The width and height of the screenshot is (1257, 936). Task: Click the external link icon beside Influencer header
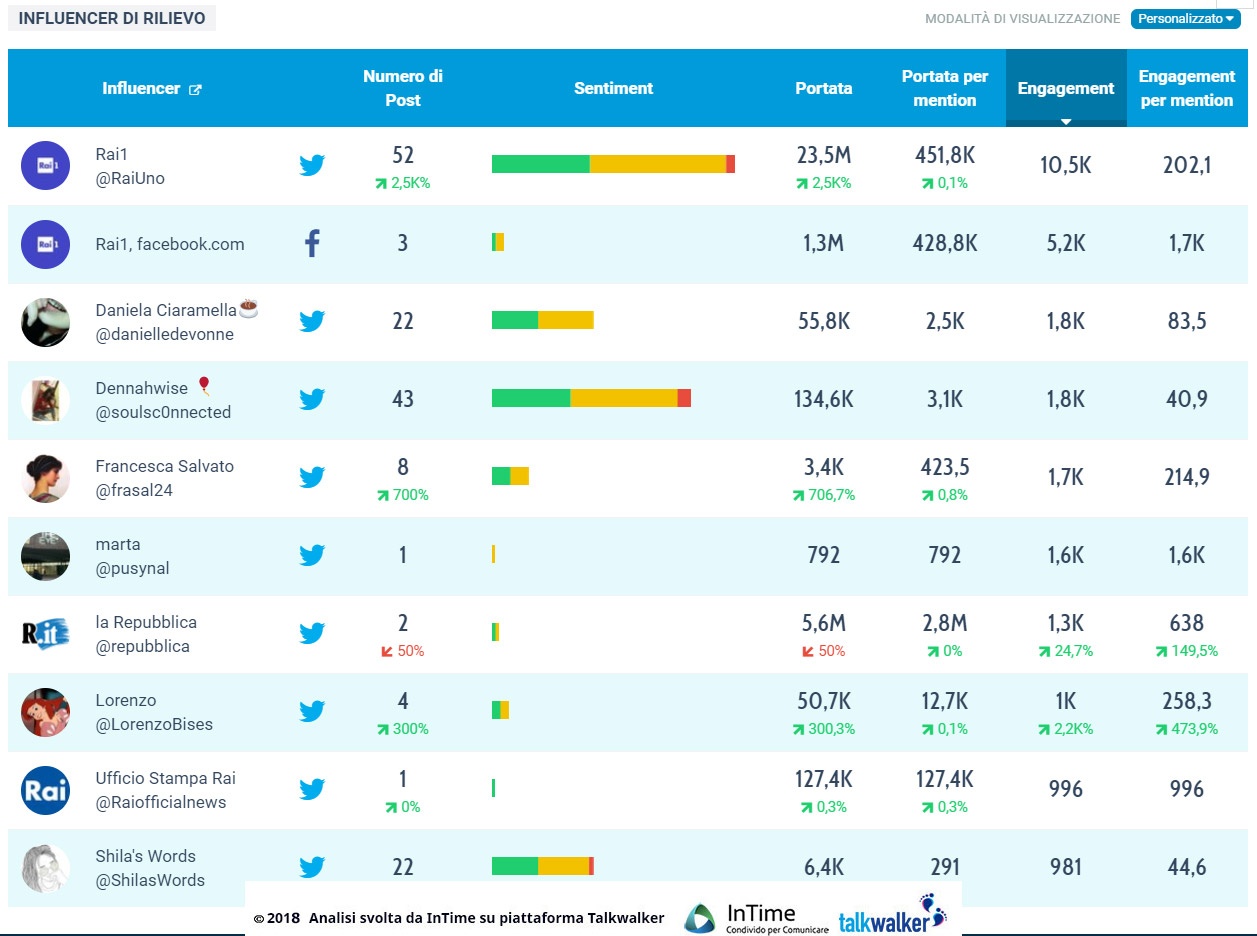coord(195,89)
